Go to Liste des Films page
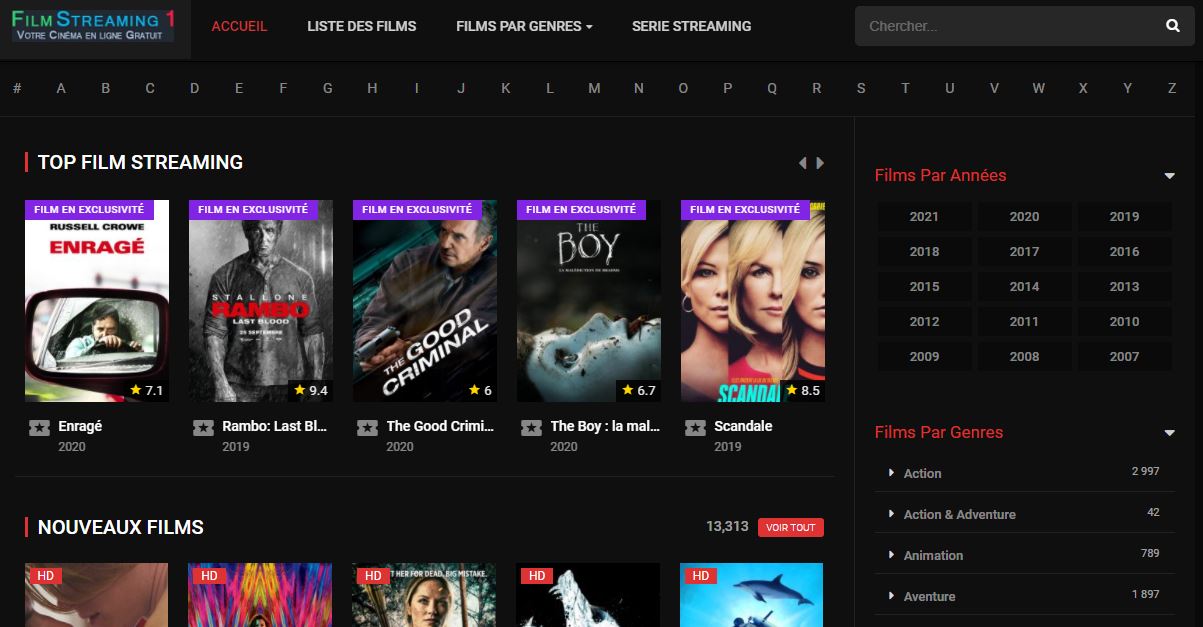This screenshot has width=1203, height=627. point(361,26)
